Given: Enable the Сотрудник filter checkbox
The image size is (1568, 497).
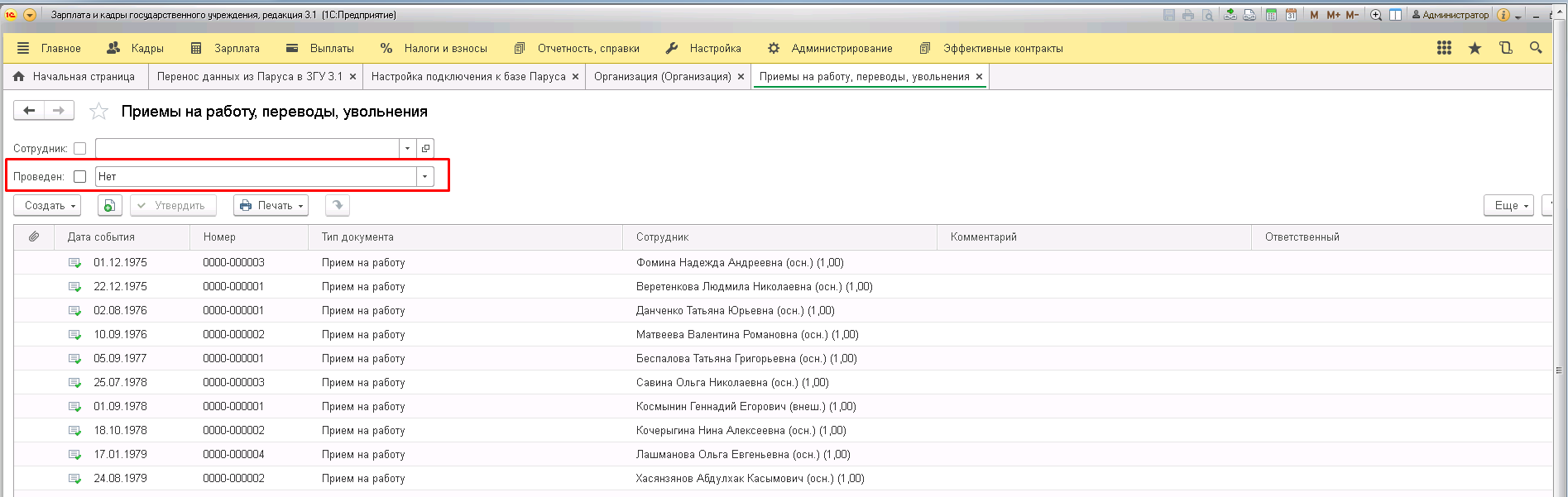Looking at the screenshot, I should click(80, 149).
